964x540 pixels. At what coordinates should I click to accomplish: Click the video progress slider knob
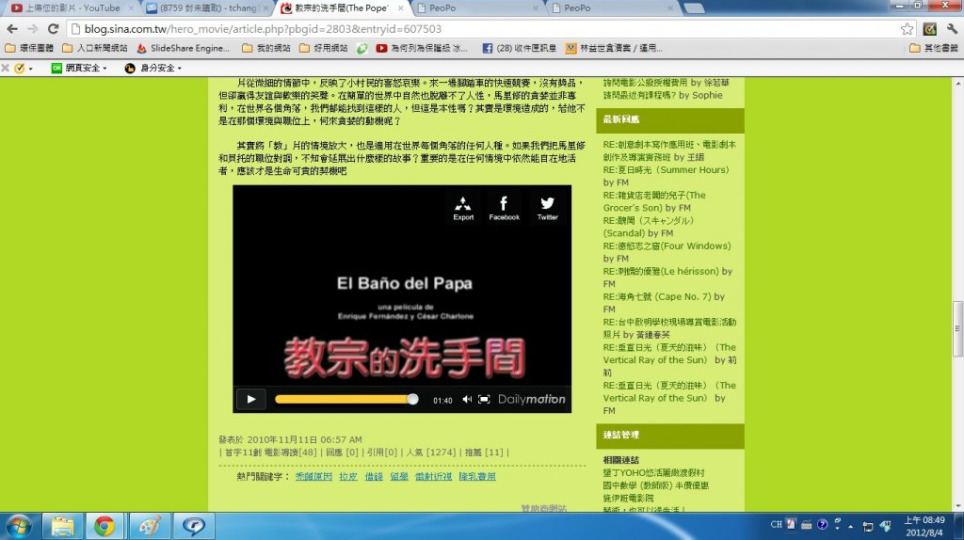(x=413, y=399)
